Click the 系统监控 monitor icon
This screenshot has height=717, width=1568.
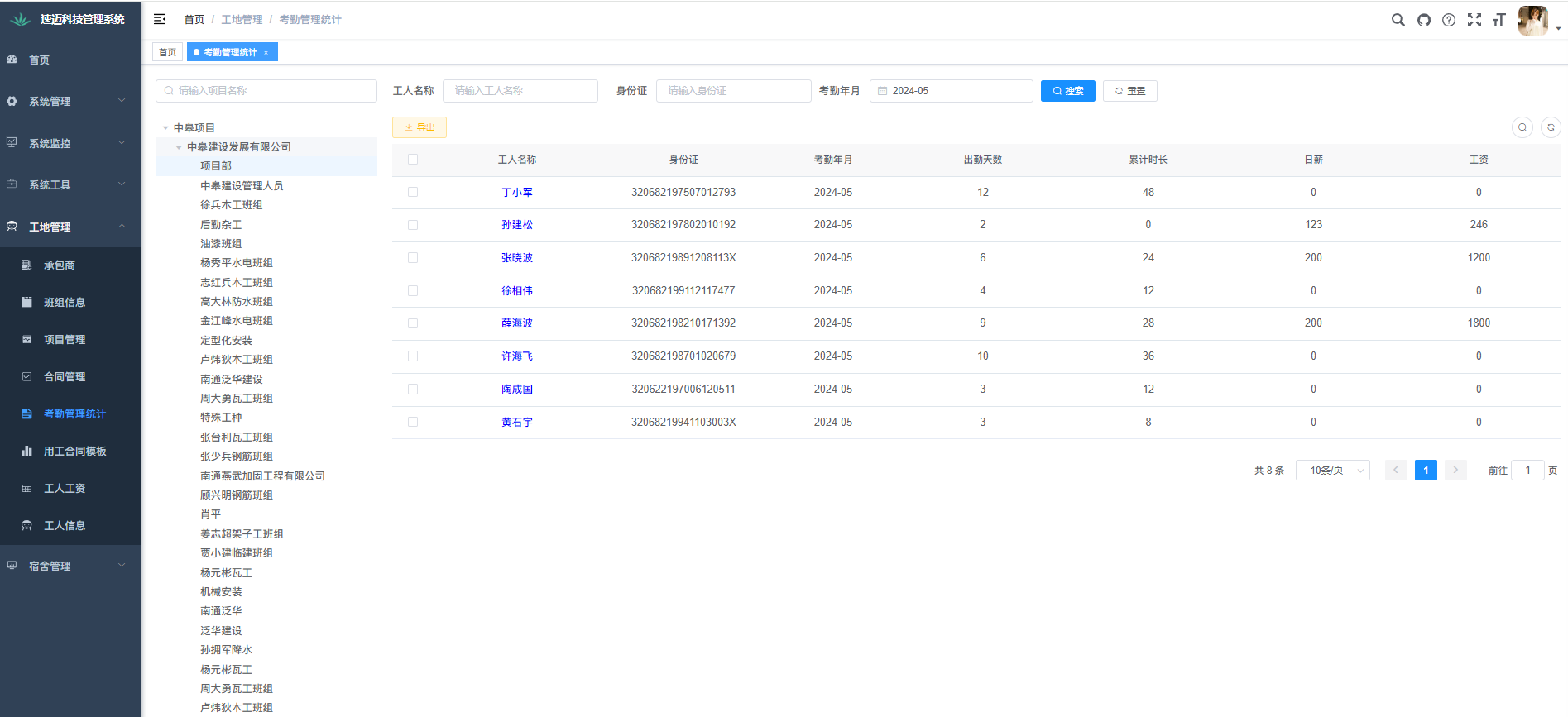pyautogui.click(x=12, y=142)
